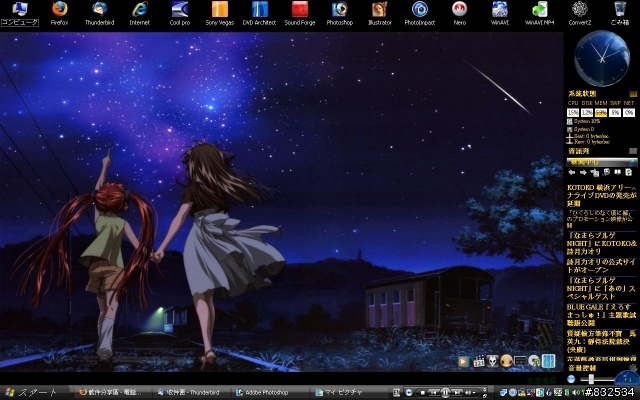Open the dark screen dock icon
The image size is (640, 400).
520,361
